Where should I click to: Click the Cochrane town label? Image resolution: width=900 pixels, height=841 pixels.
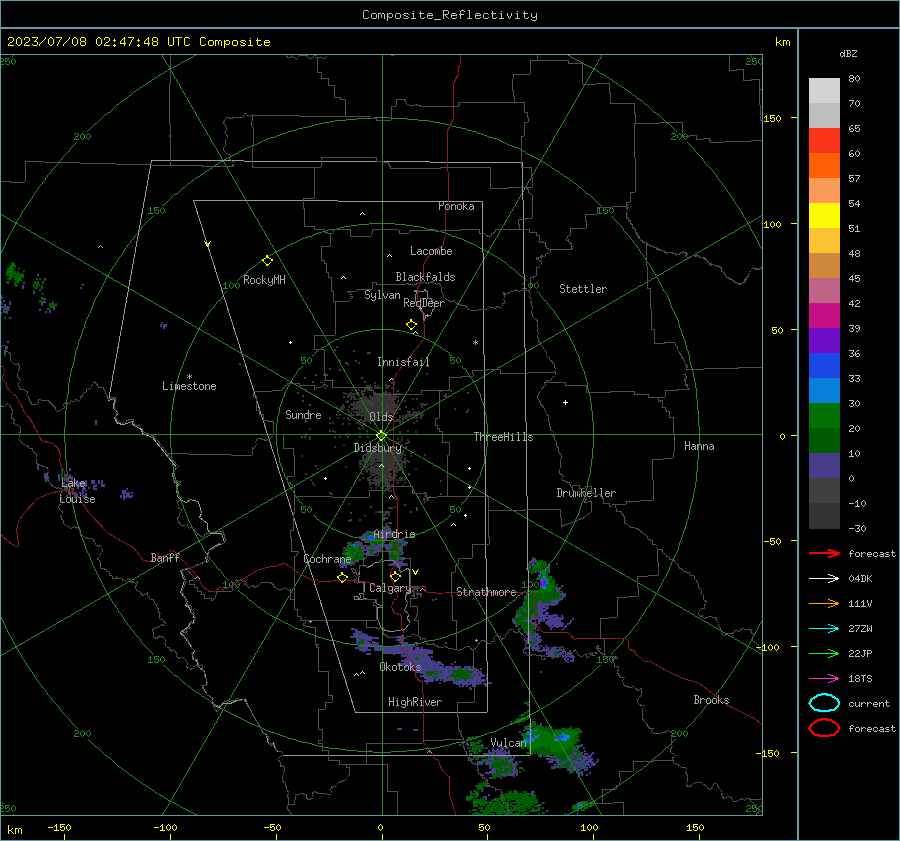pos(327,559)
